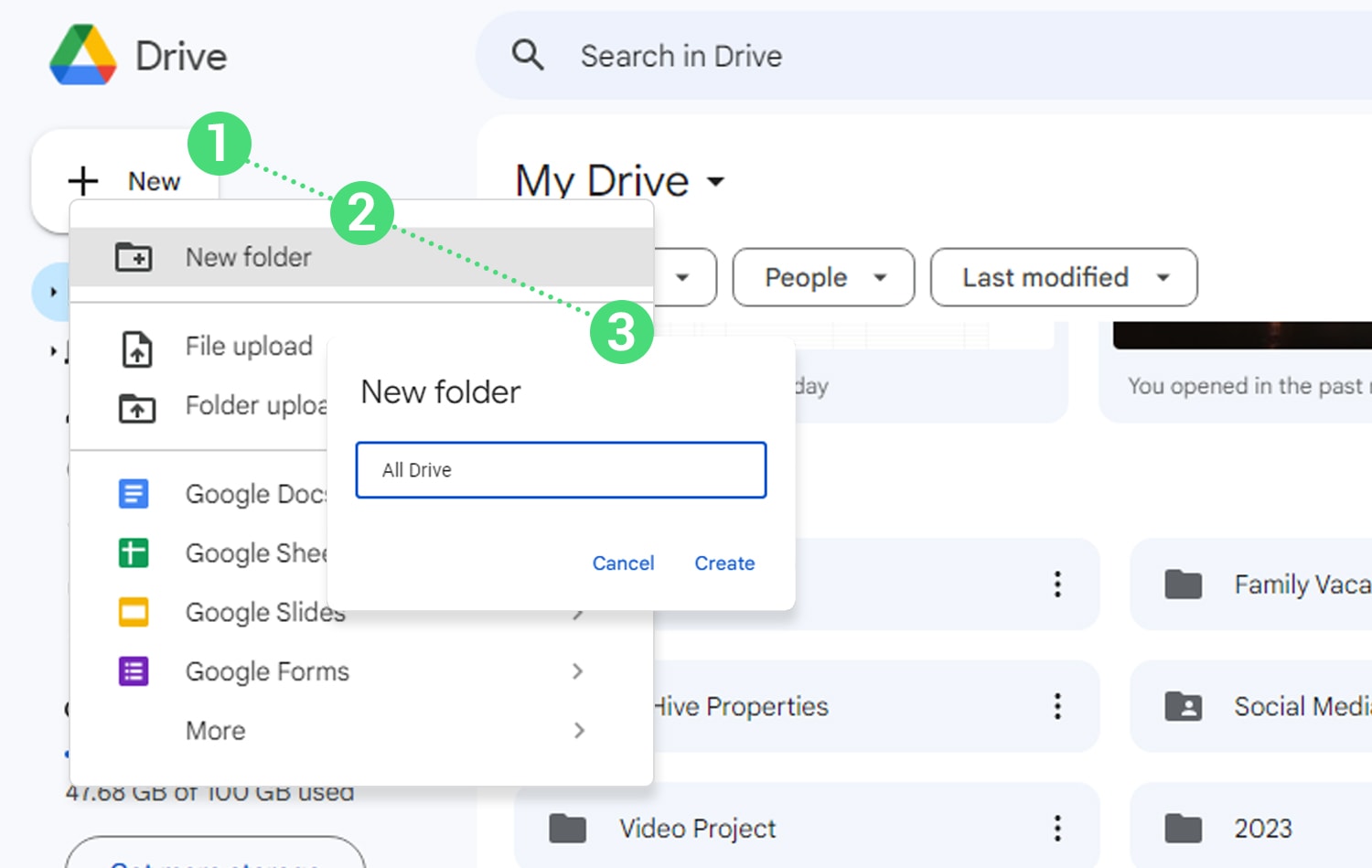
Task: Expand the Google Forms submenu arrow
Action: [x=578, y=671]
